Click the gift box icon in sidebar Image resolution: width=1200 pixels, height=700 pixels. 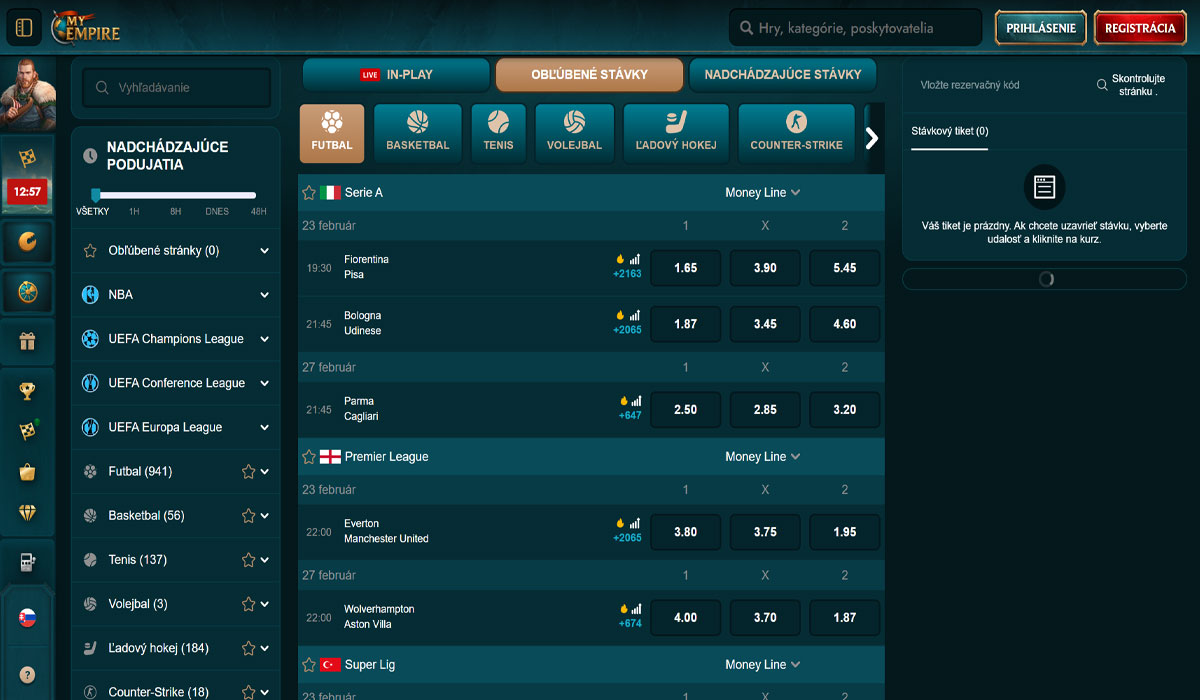[x=27, y=341]
